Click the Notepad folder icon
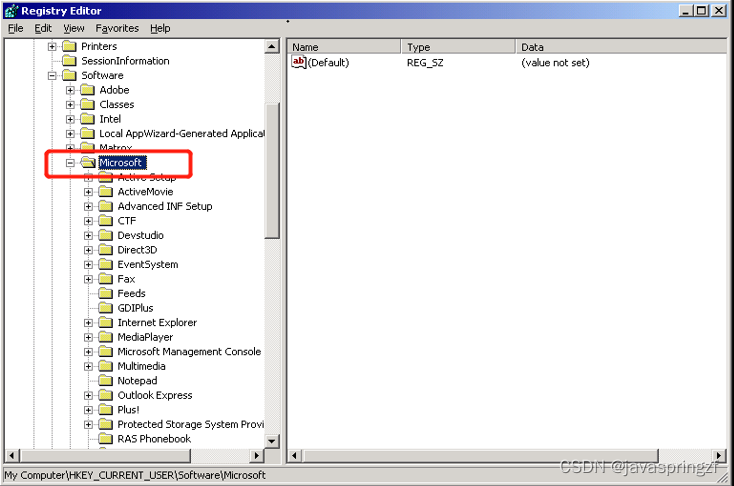The height and width of the screenshot is (486, 734). coord(106,380)
